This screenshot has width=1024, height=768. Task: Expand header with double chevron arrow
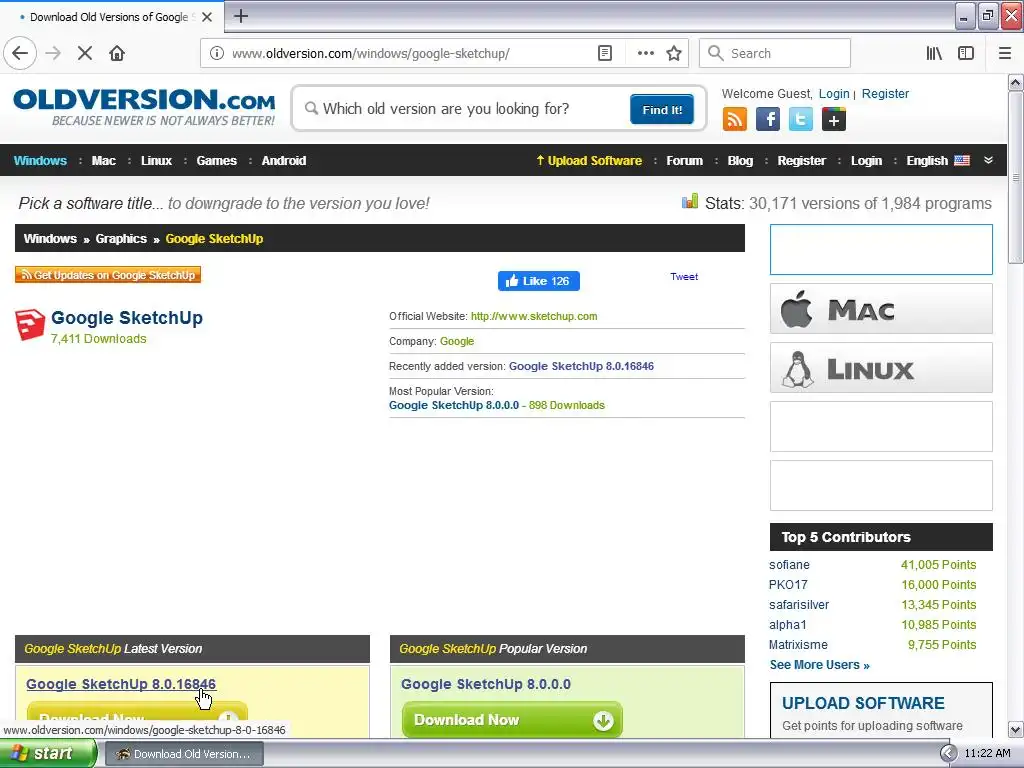click(x=988, y=160)
